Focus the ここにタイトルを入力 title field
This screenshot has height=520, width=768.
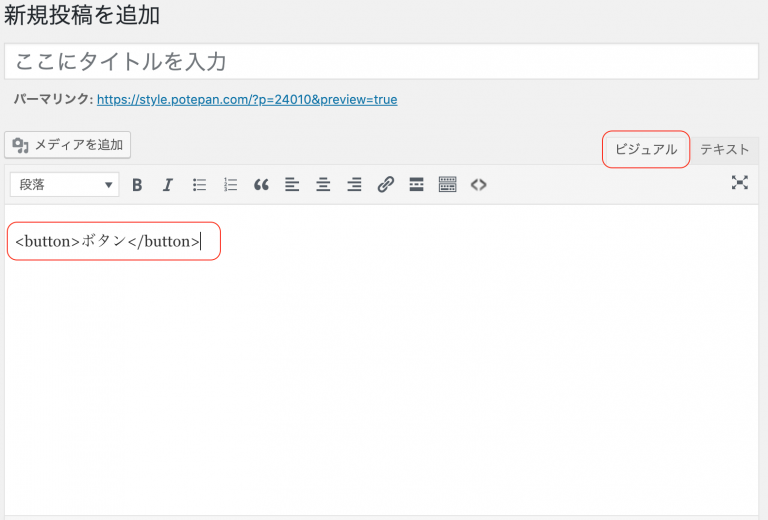[x=382, y=62]
